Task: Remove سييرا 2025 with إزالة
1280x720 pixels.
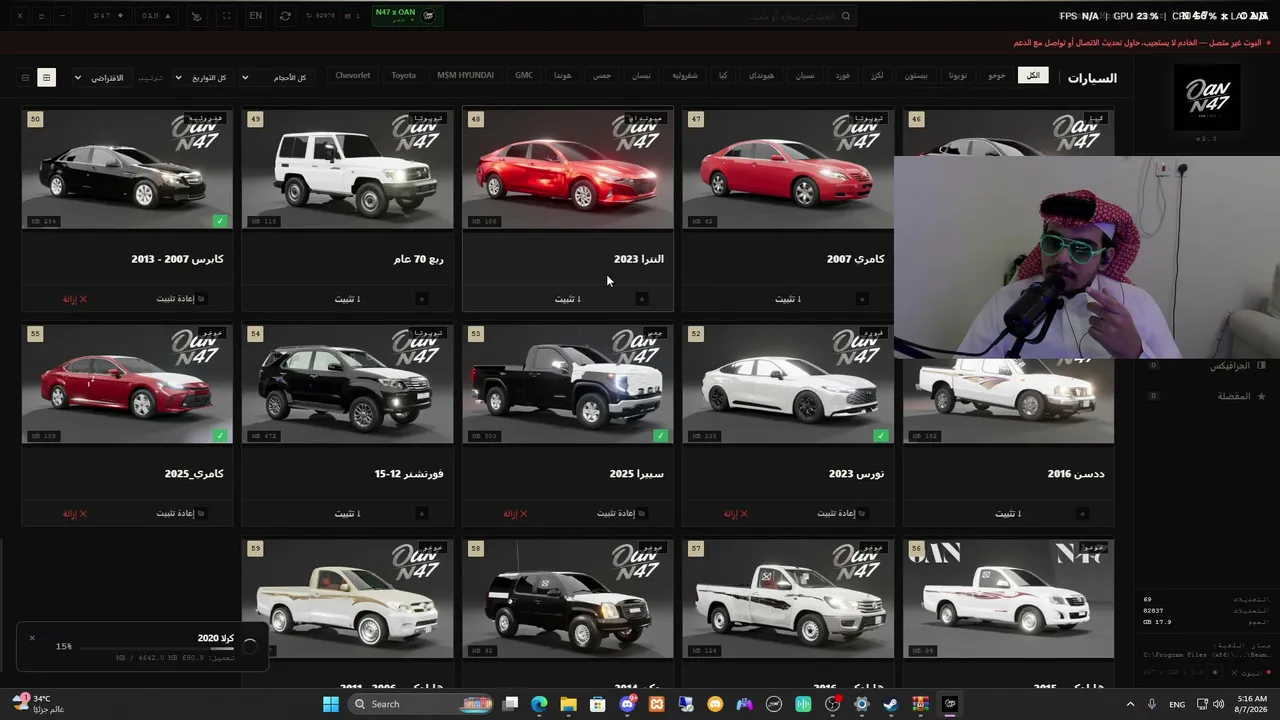Action: pos(516,514)
